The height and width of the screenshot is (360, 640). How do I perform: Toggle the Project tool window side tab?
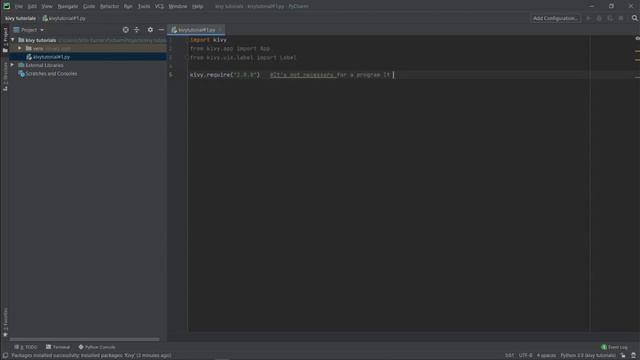(x=5, y=40)
